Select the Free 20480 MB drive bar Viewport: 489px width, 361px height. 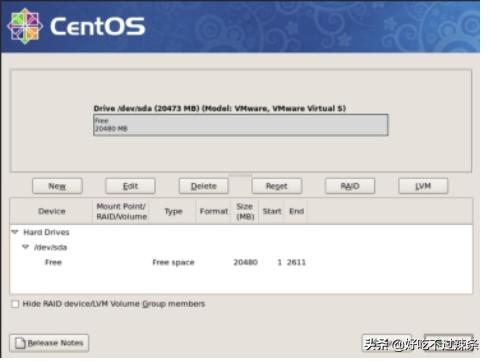click(x=241, y=125)
